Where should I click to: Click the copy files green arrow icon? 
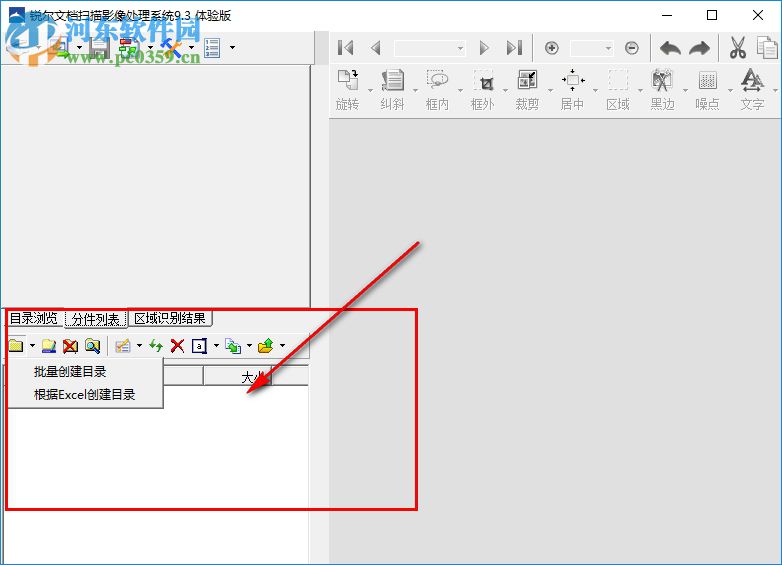233,346
